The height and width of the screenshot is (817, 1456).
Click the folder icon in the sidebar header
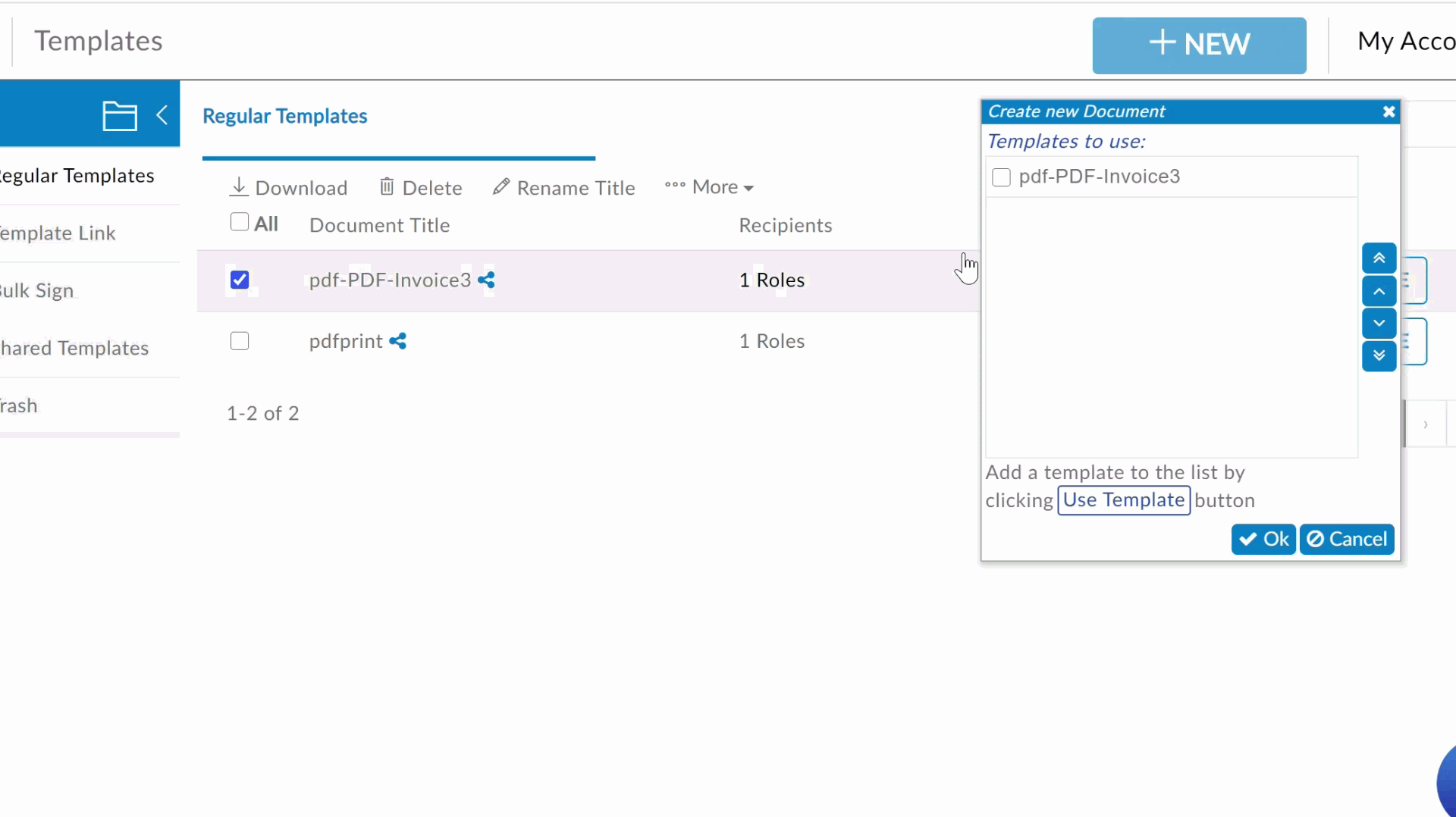119,116
